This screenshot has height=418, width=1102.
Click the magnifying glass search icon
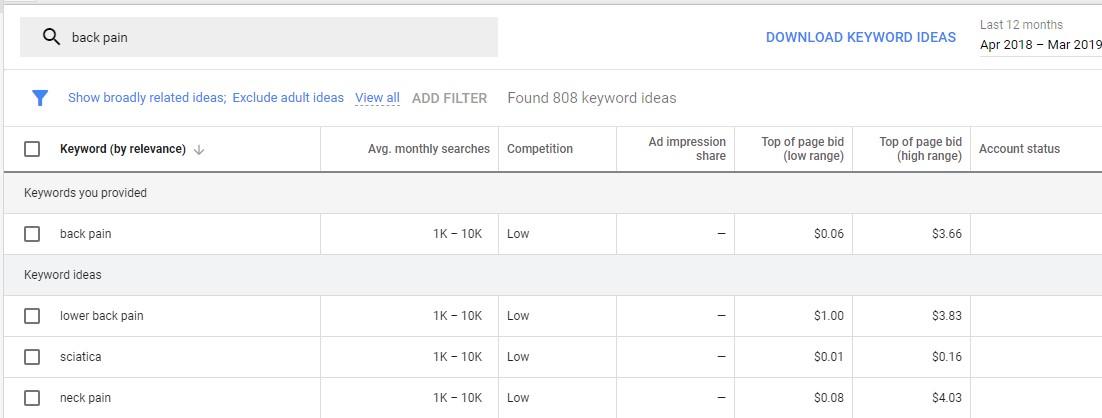51,37
